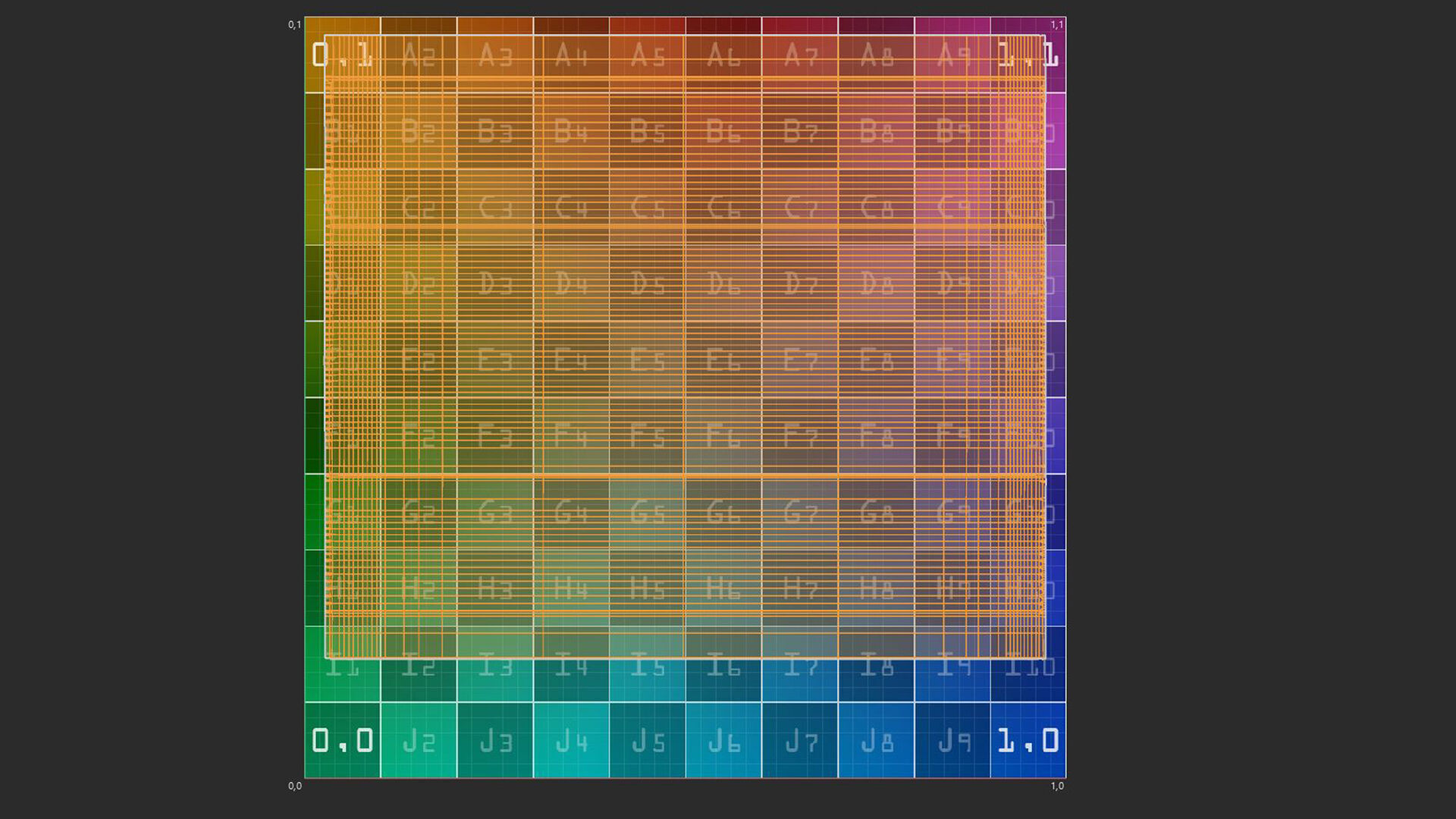Pick the J5 tile in bottom row

(648, 740)
